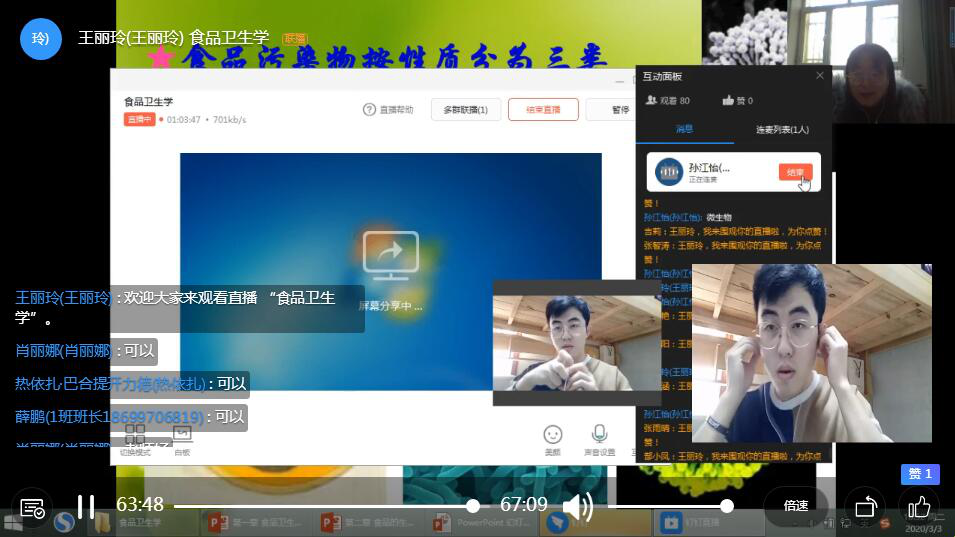Open the 倍速 playback speed menu
The width and height of the screenshot is (955, 537).
[x=796, y=506]
